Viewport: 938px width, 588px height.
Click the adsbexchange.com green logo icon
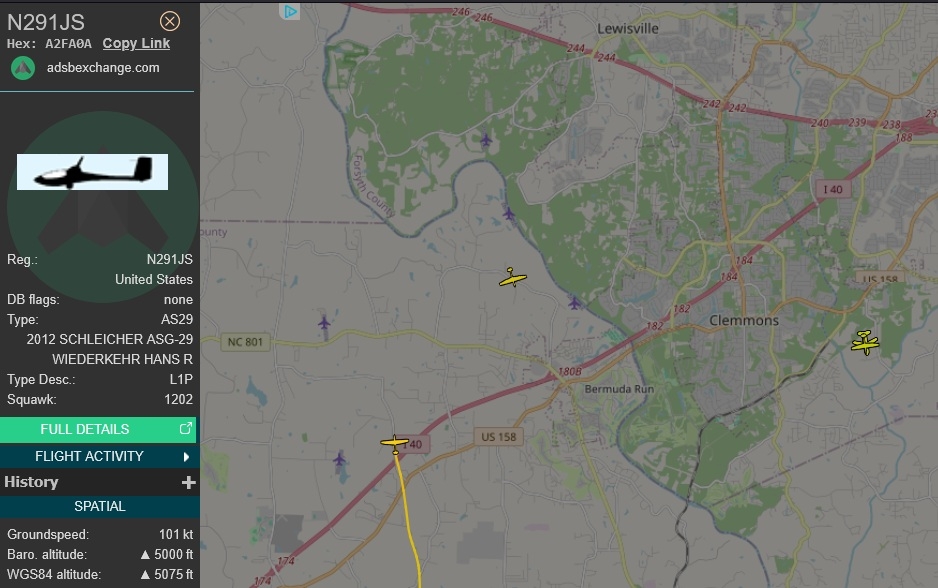pyautogui.click(x=23, y=68)
